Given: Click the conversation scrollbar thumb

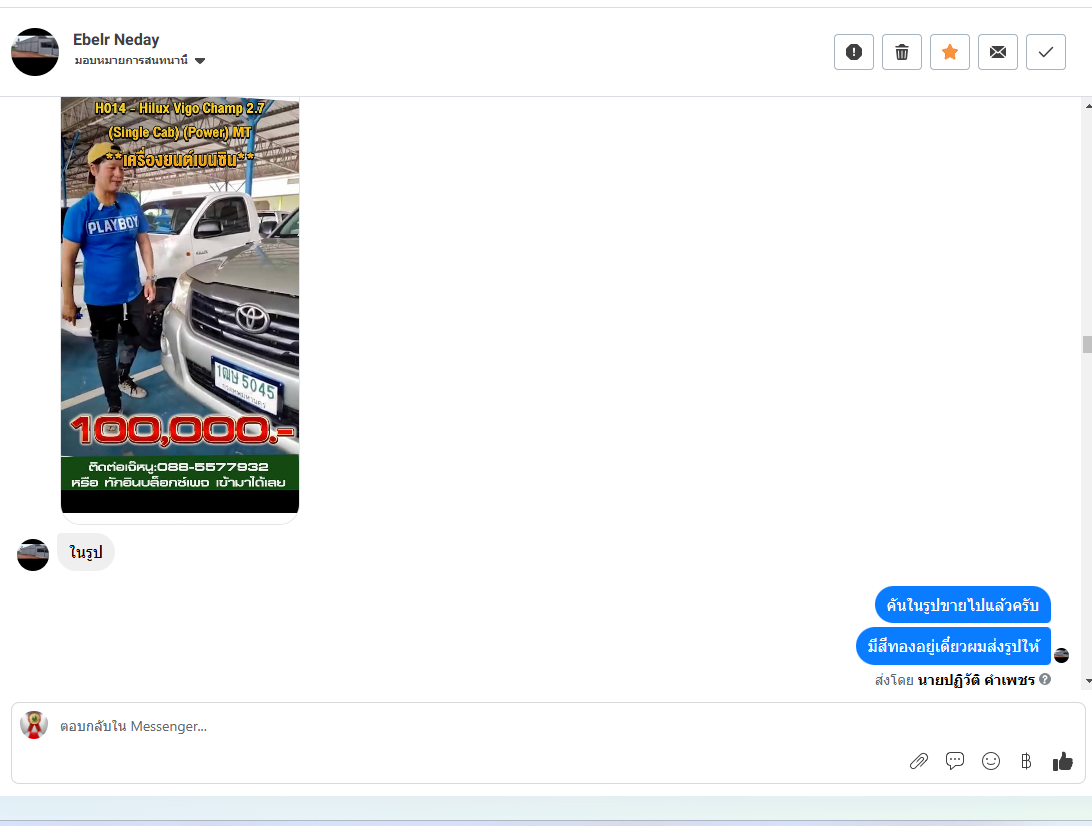Looking at the screenshot, I should 1087,344.
